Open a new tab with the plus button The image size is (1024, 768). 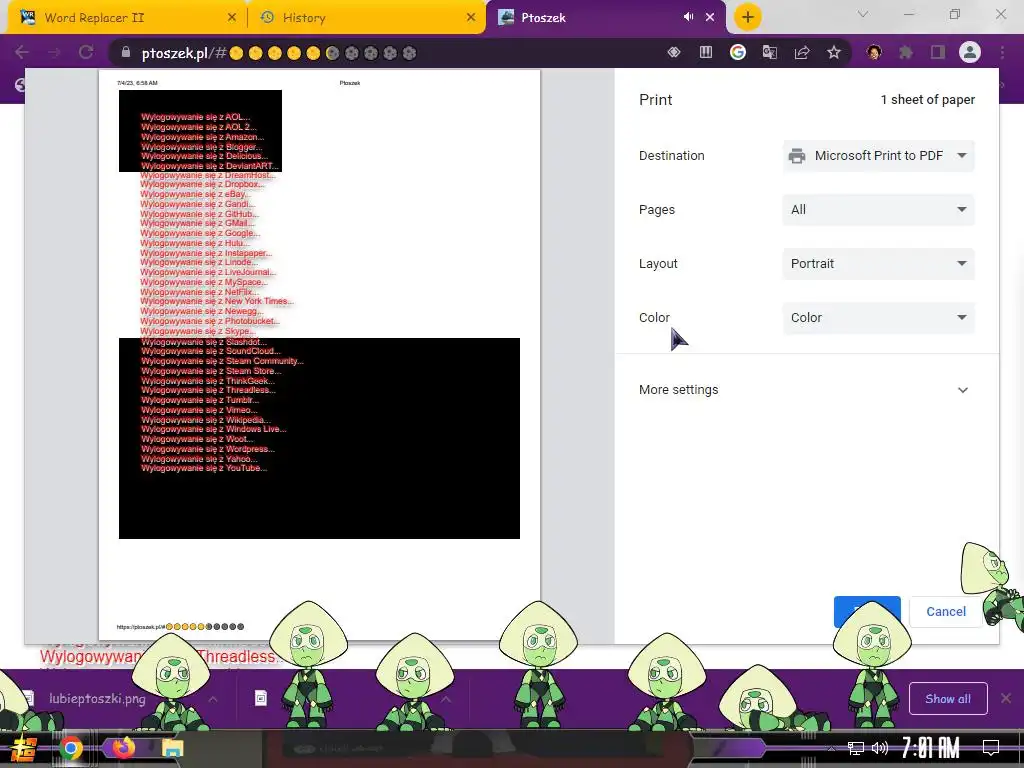(748, 17)
